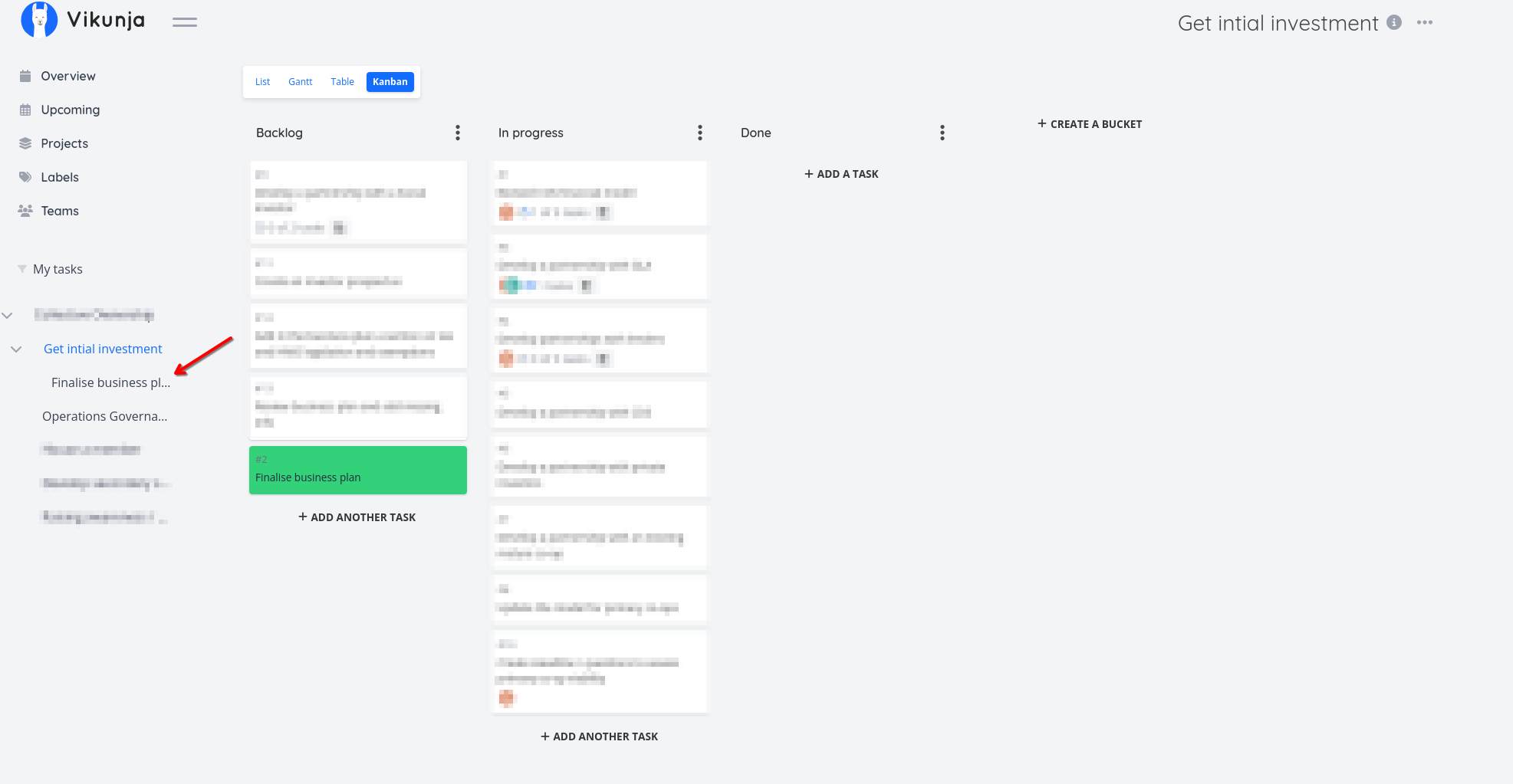Click the My tasks filter icon
This screenshot has height=784, width=1513.
22,269
